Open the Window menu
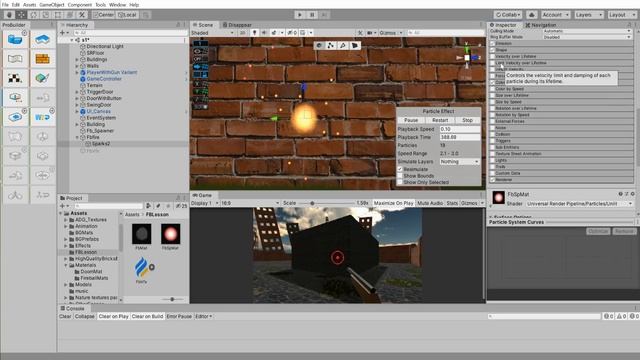 pyautogui.click(x=118, y=4)
